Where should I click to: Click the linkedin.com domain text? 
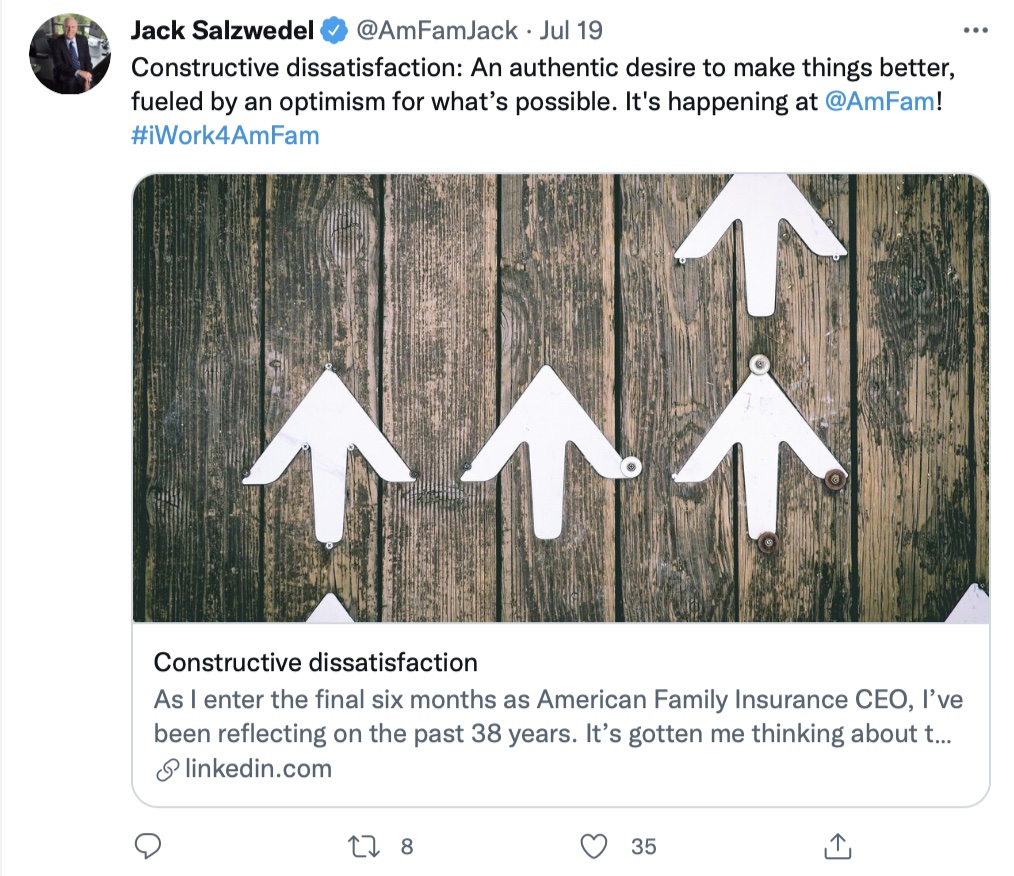[x=258, y=769]
